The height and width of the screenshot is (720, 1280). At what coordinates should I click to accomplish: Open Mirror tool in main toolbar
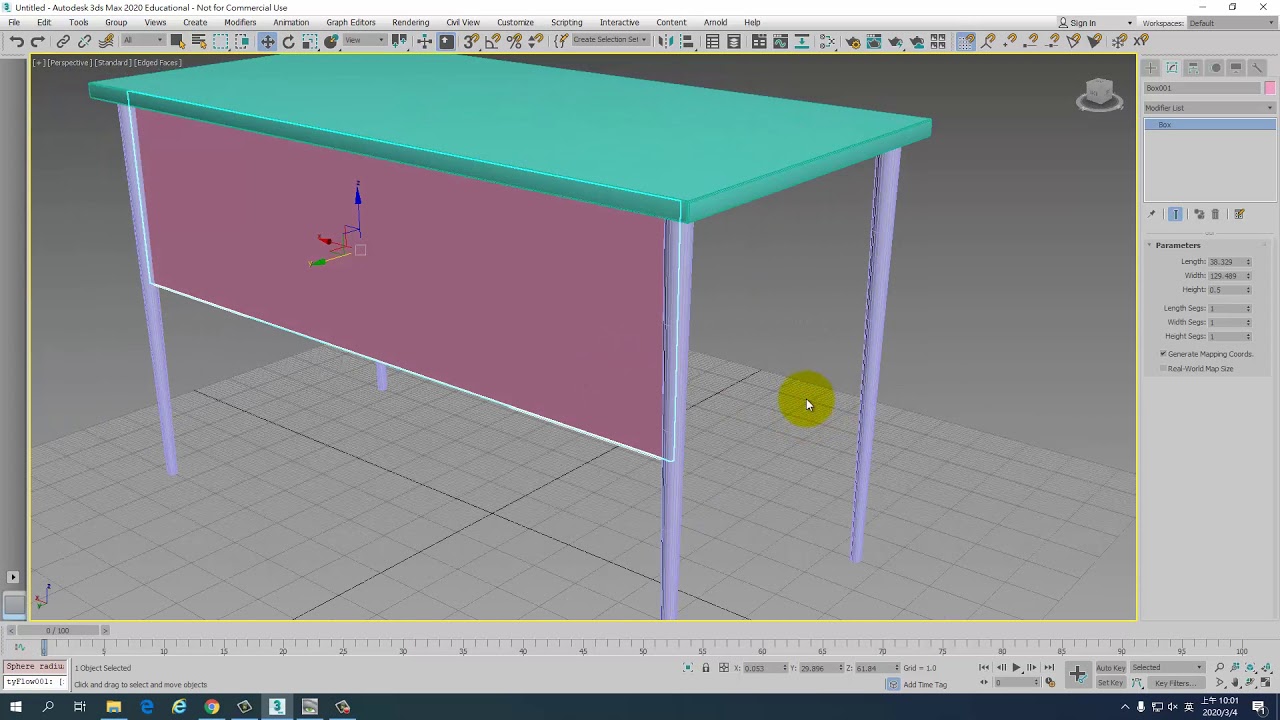(x=665, y=41)
